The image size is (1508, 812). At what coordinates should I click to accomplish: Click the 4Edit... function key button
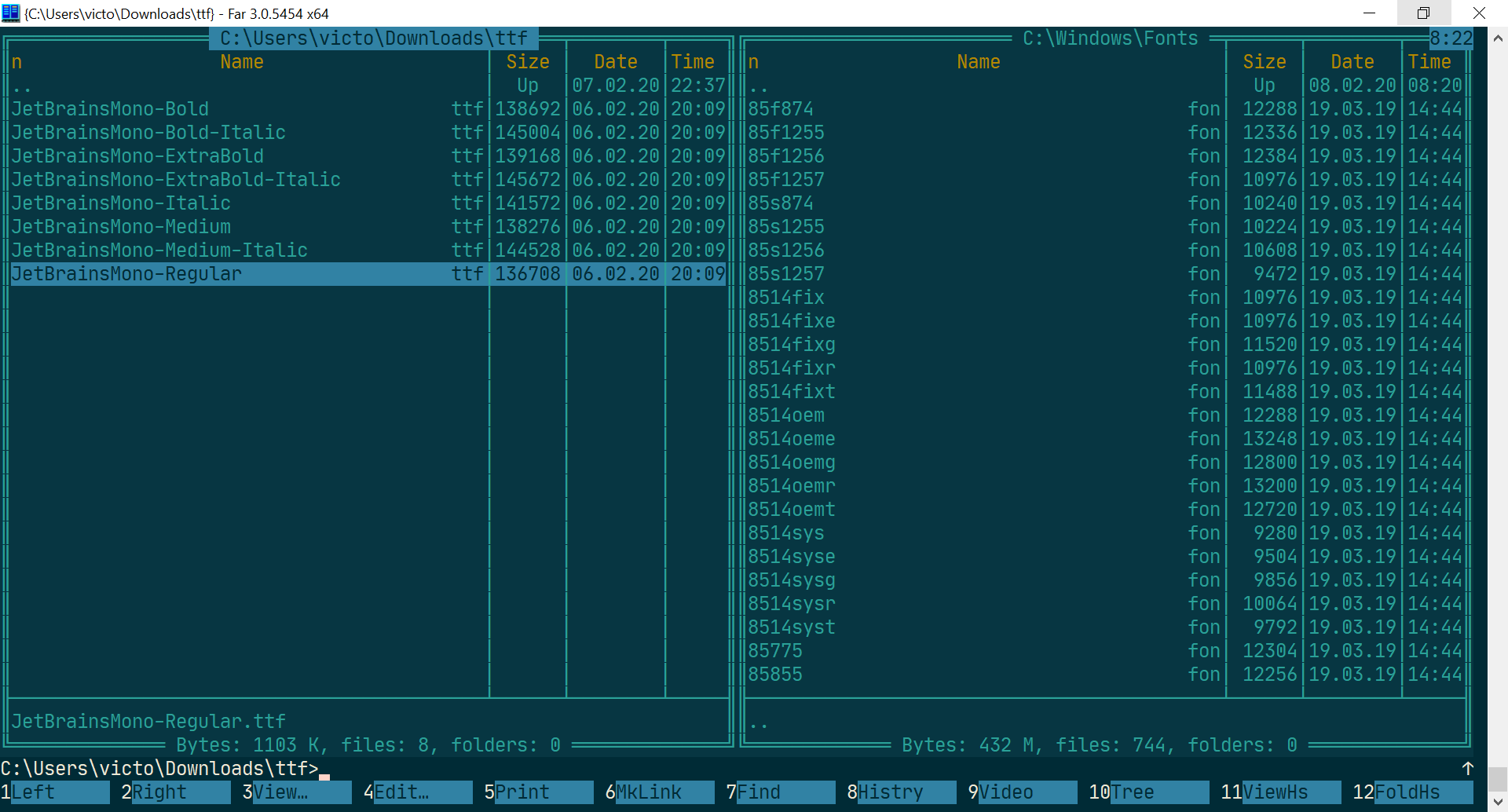[x=418, y=792]
